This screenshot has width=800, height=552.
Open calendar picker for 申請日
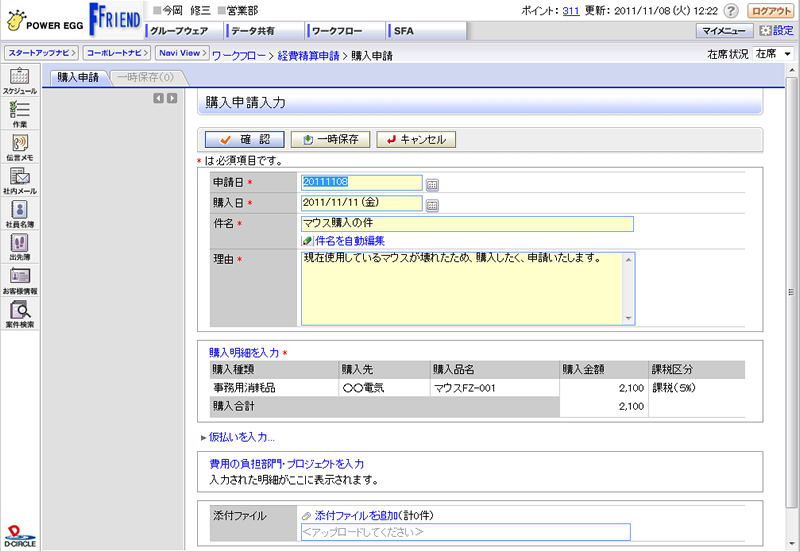[x=432, y=185]
